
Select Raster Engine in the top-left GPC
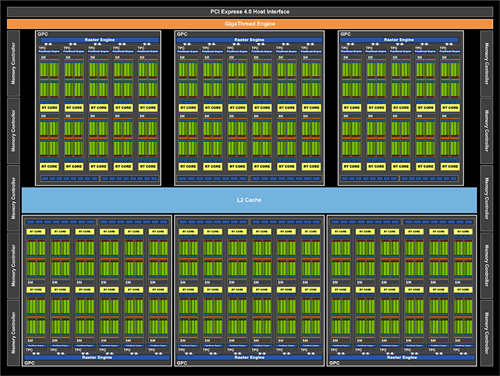[99, 40]
